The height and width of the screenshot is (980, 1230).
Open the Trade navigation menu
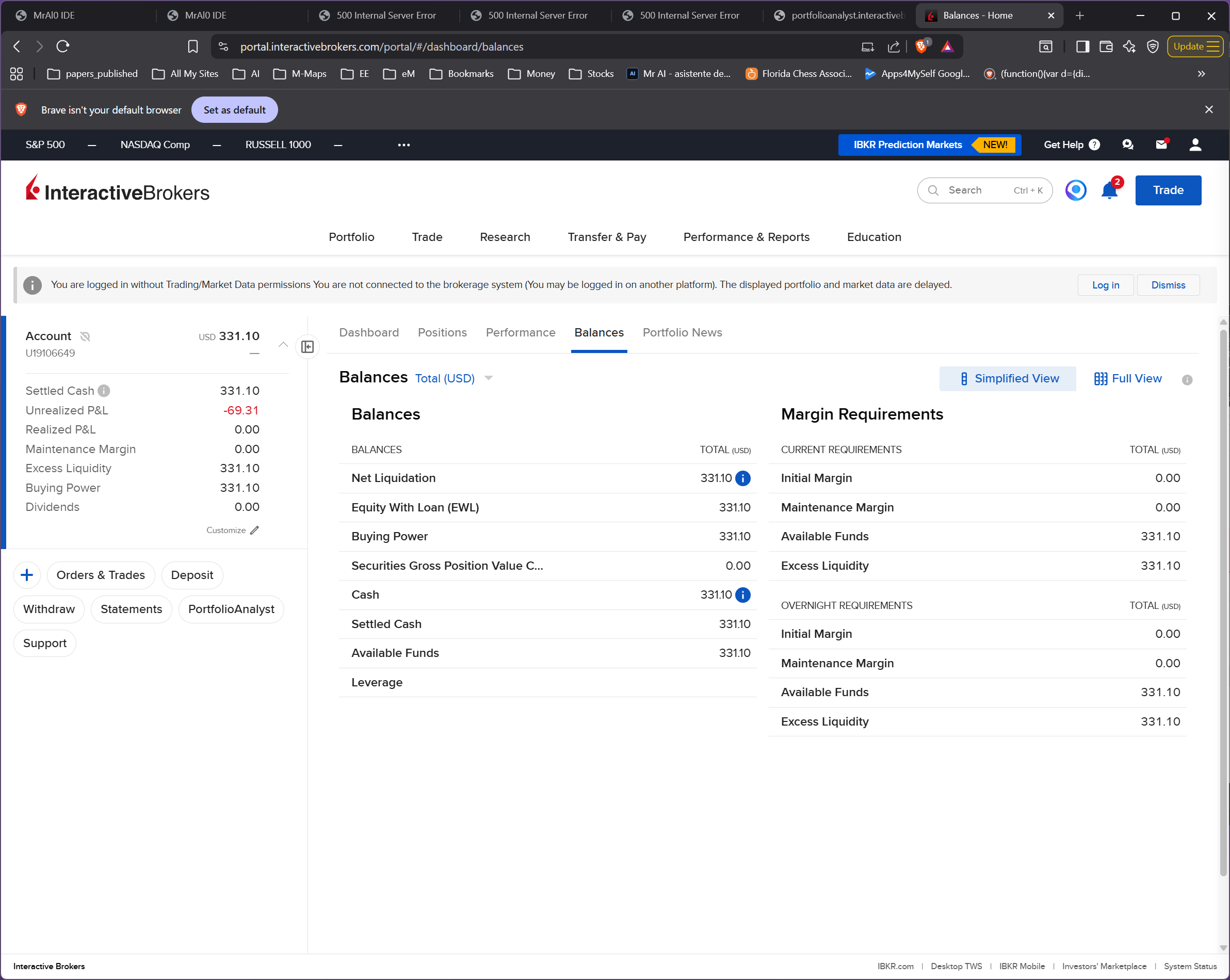(427, 237)
